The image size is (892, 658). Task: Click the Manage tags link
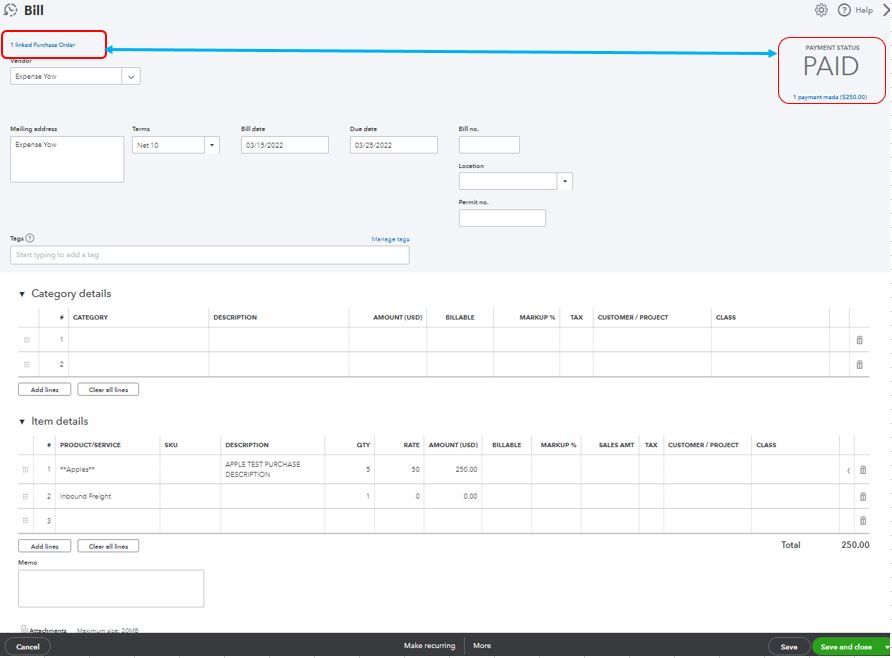pos(390,239)
